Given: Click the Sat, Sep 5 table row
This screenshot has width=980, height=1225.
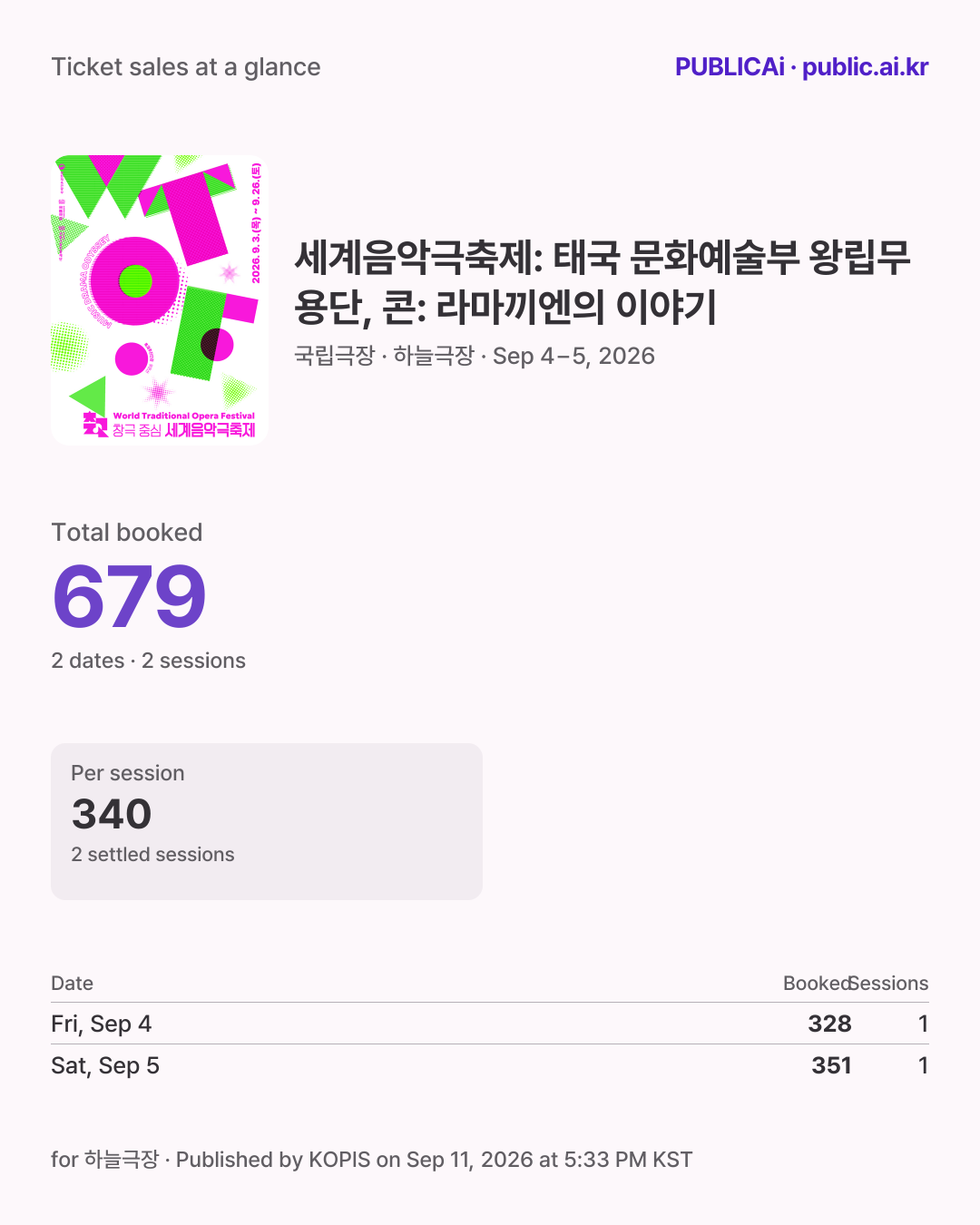Looking at the screenshot, I should click(490, 1065).
